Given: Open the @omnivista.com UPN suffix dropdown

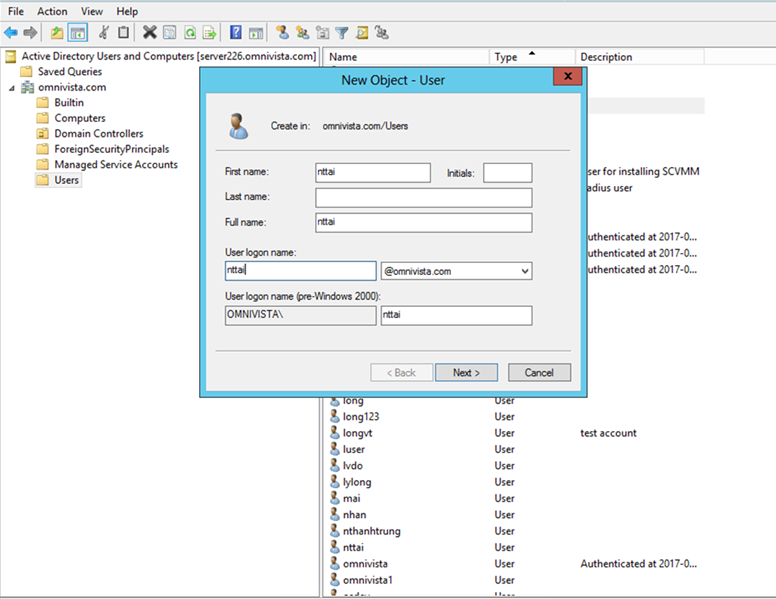Looking at the screenshot, I should (525, 271).
